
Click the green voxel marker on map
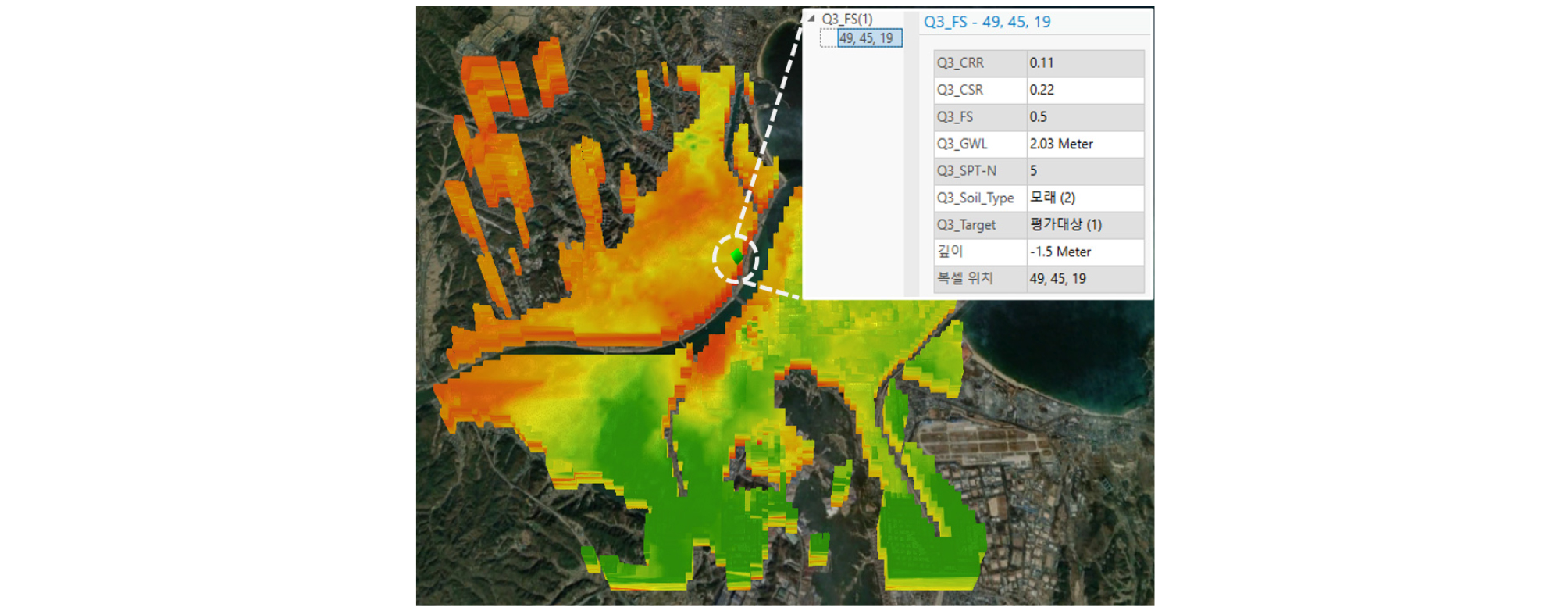(x=736, y=255)
